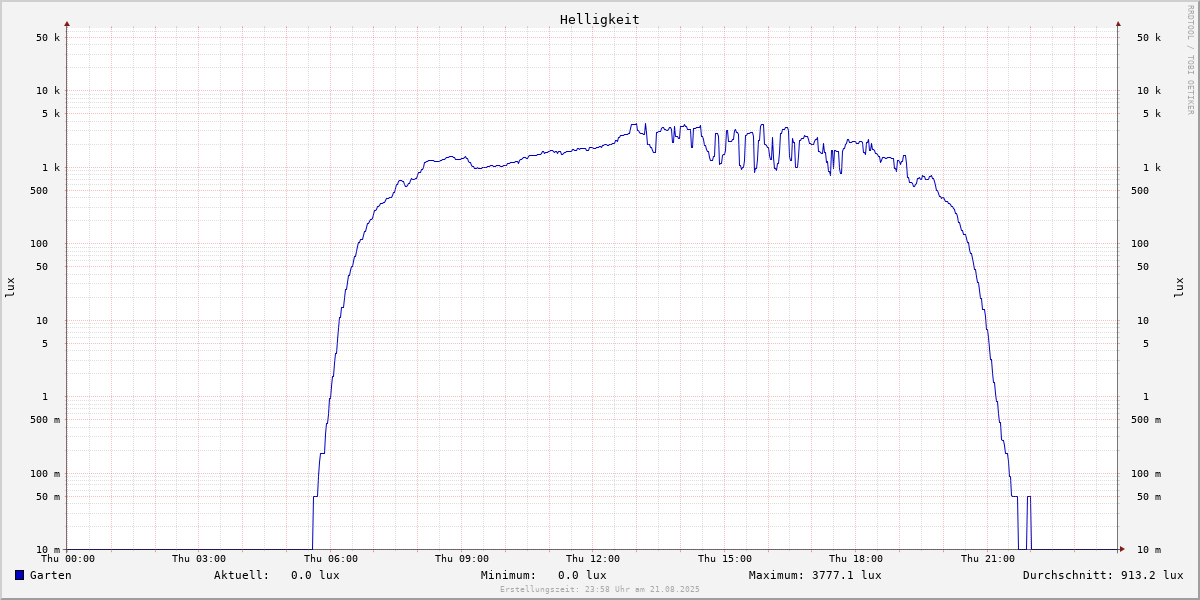Click the 10 k tick on left axis
Image resolution: width=1200 pixels, height=600 pixels.
48,91
